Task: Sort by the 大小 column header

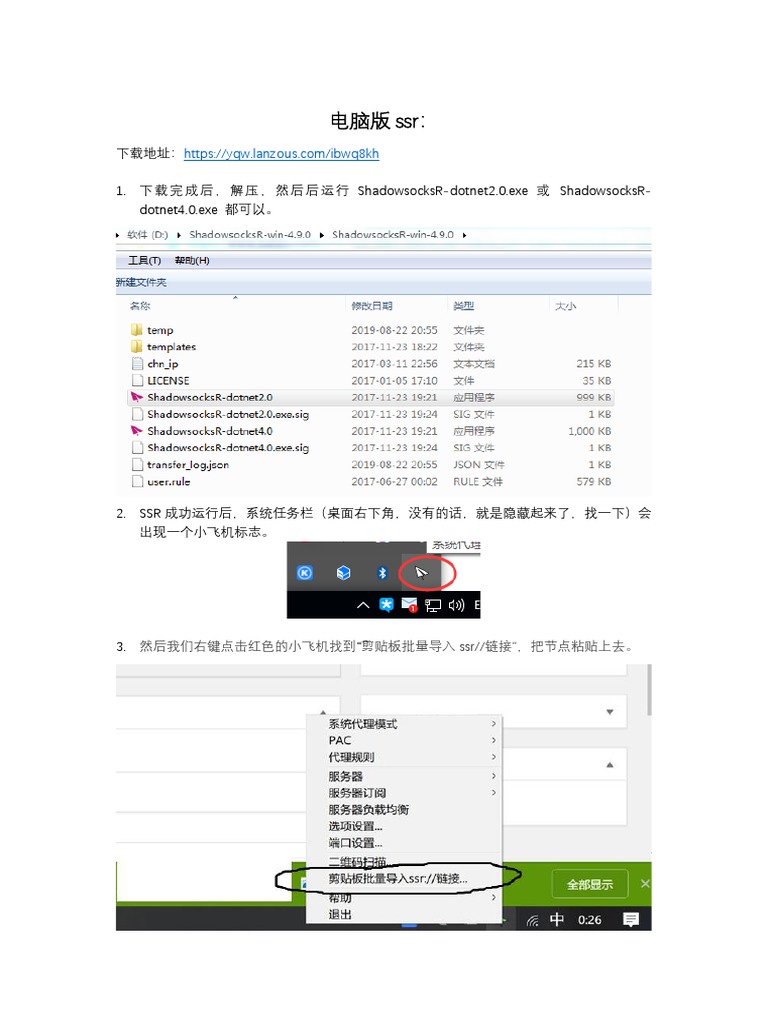Action: (x=566, y=306)
